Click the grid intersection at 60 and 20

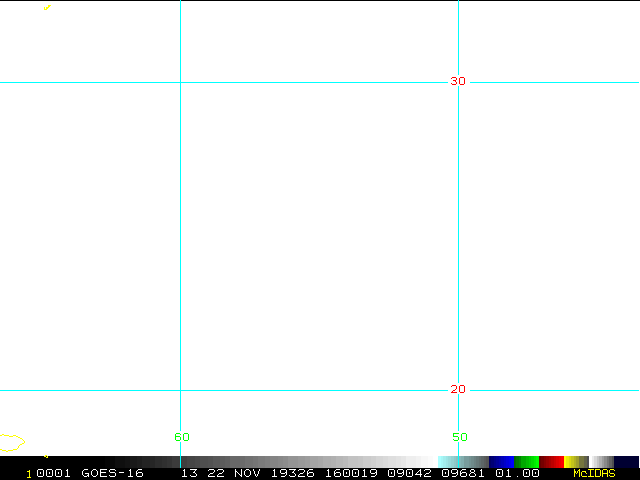(180, 390)
